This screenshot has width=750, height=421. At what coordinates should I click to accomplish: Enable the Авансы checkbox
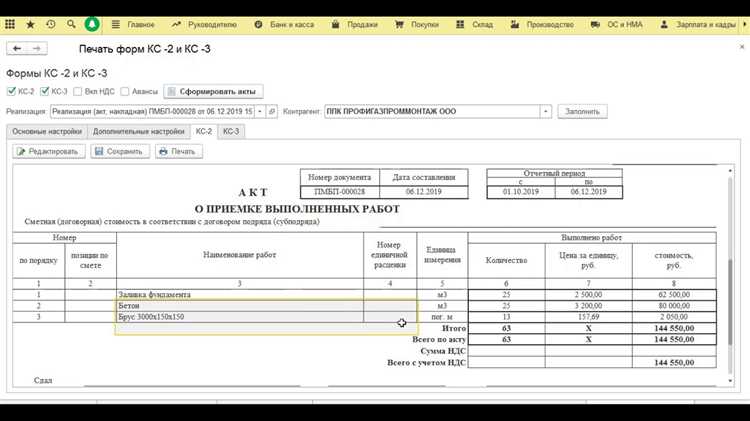click(125, 91)
